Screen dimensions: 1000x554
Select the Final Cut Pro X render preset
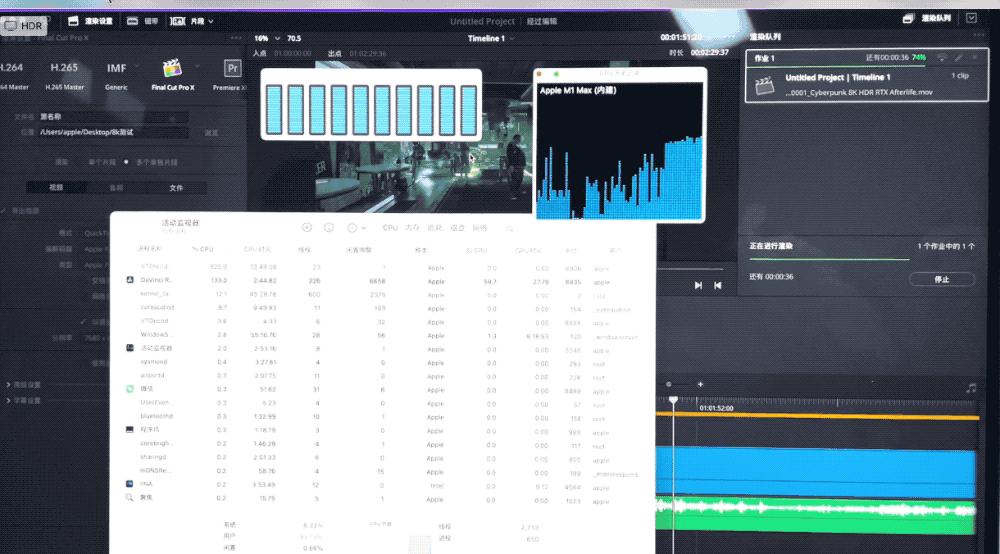pos(175,73)
